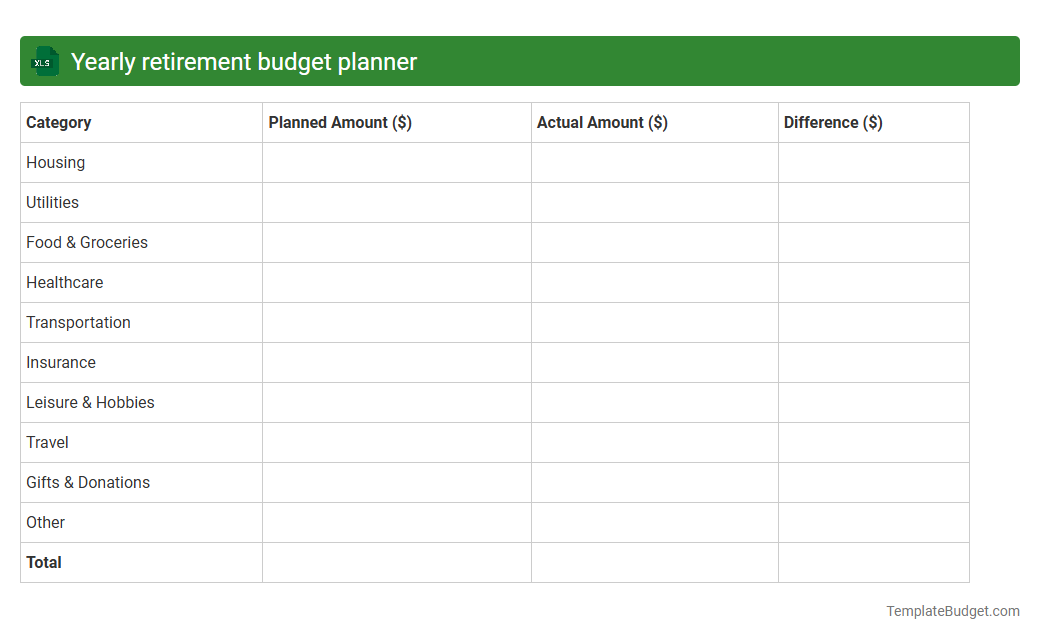
Task: Select the 'Insurance' category cell
Action: point(61,362)
